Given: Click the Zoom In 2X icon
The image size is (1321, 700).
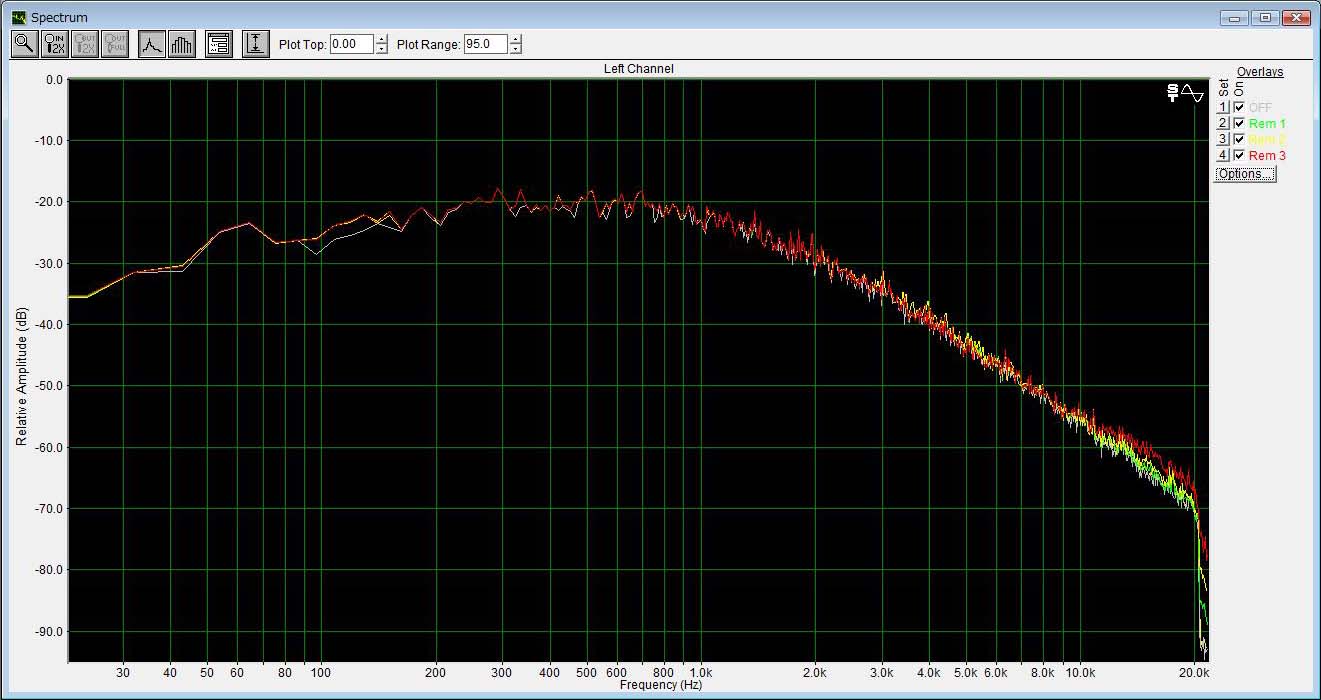Looking at the screenshot, I should [x=55, y=44].
